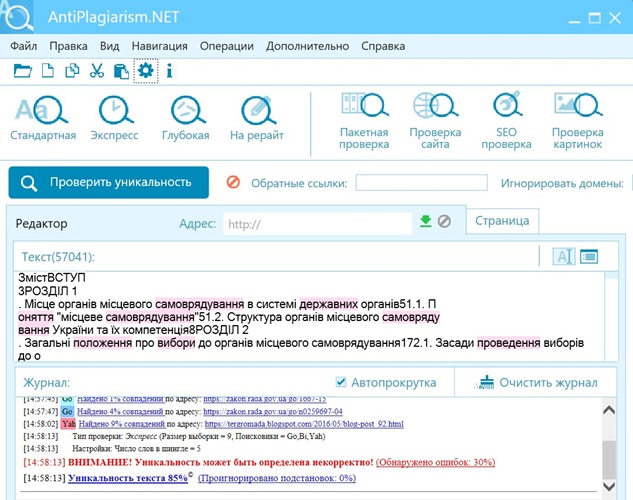Start Стандартная check mode

(43, 117)
